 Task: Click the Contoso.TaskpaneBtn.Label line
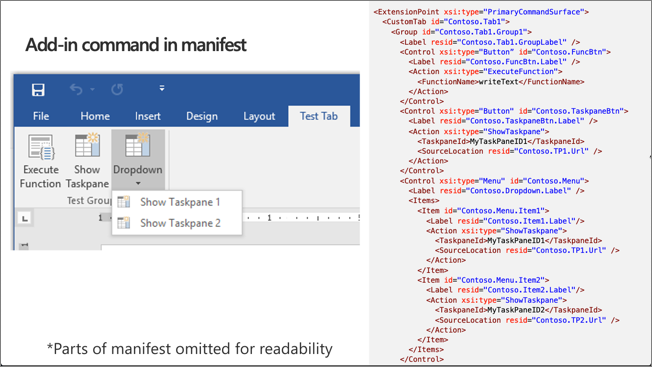pos(503,121)
